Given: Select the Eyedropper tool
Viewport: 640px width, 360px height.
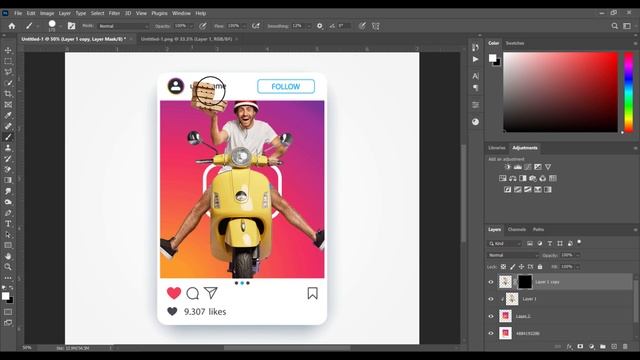Looking at the screenshot, I should (8, 116).
